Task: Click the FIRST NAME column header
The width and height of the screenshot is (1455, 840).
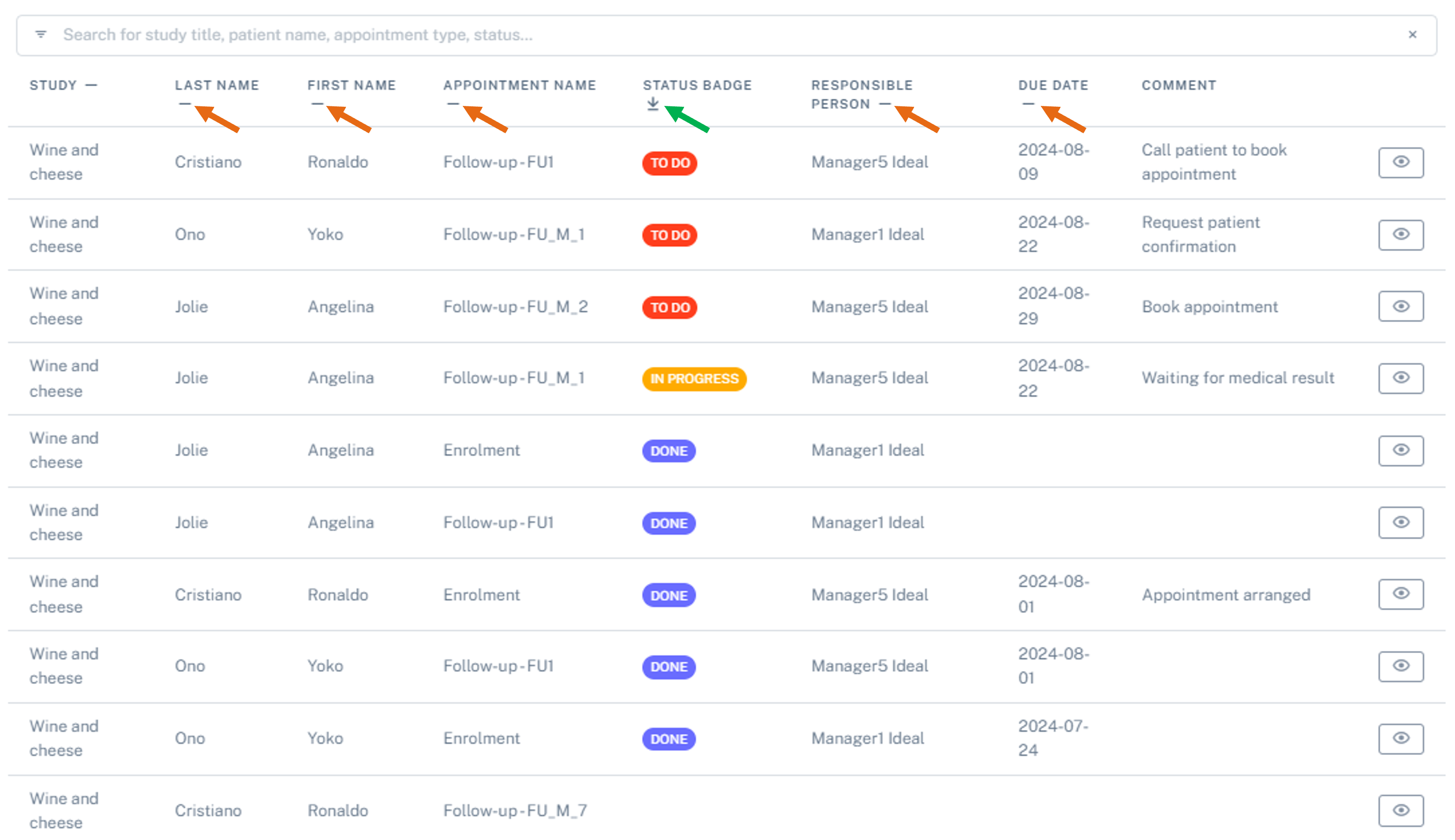Action: tap(351, 85)
